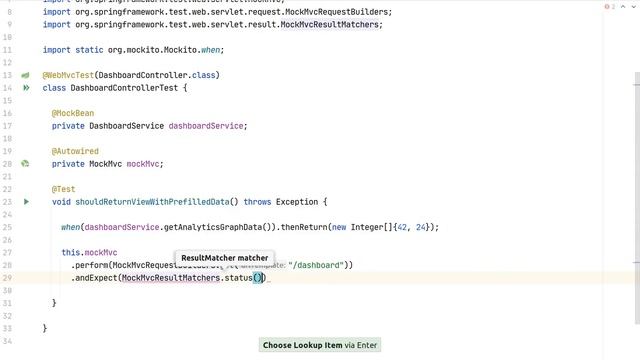Click getAnalyticsGraphData method call
The width and height of the screenshot is (640, 360).
[x=213, y=227]
